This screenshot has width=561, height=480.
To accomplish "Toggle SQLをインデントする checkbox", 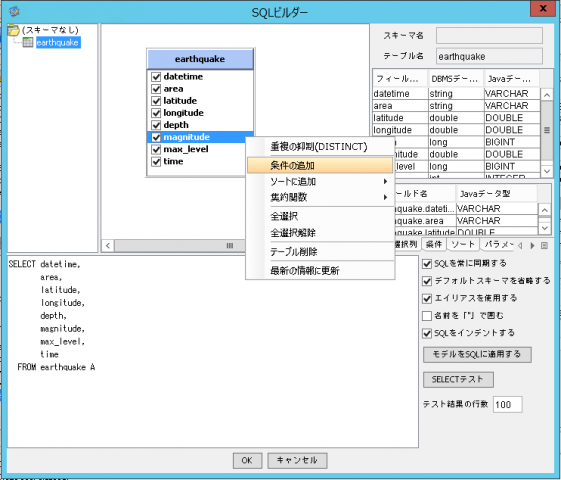I will pyautogui.click(x=427, y=333).
